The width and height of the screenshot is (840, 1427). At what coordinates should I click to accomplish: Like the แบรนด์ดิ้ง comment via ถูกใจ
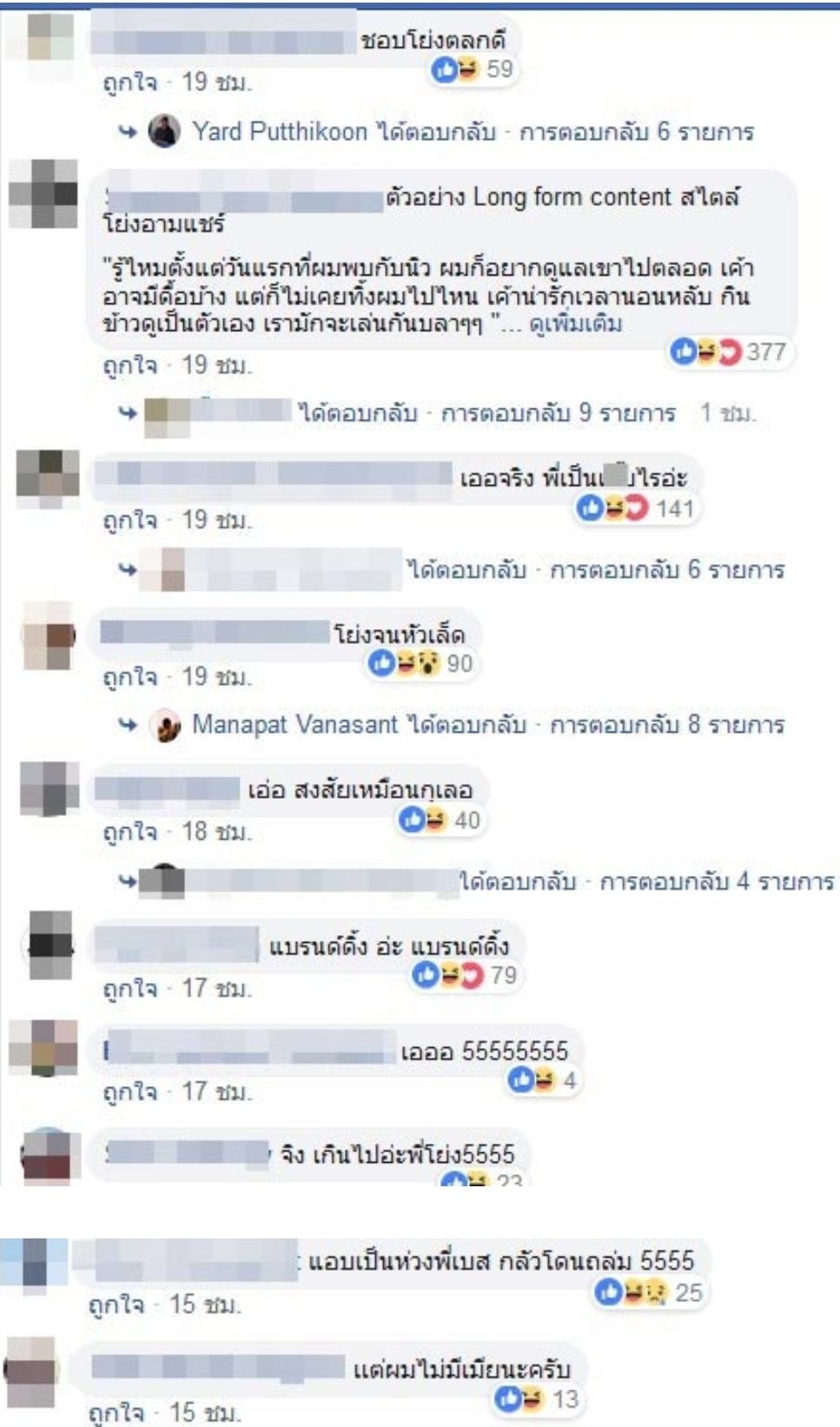point(130,989)
